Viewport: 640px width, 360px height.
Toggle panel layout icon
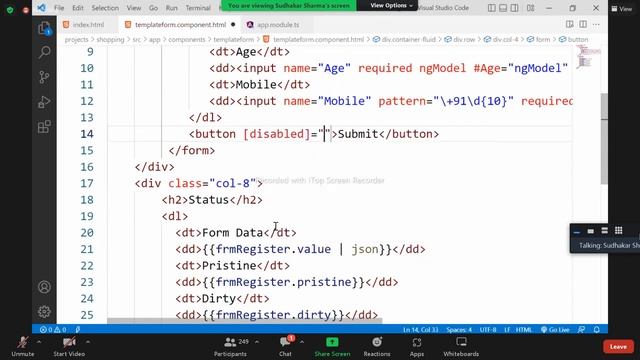503,8
